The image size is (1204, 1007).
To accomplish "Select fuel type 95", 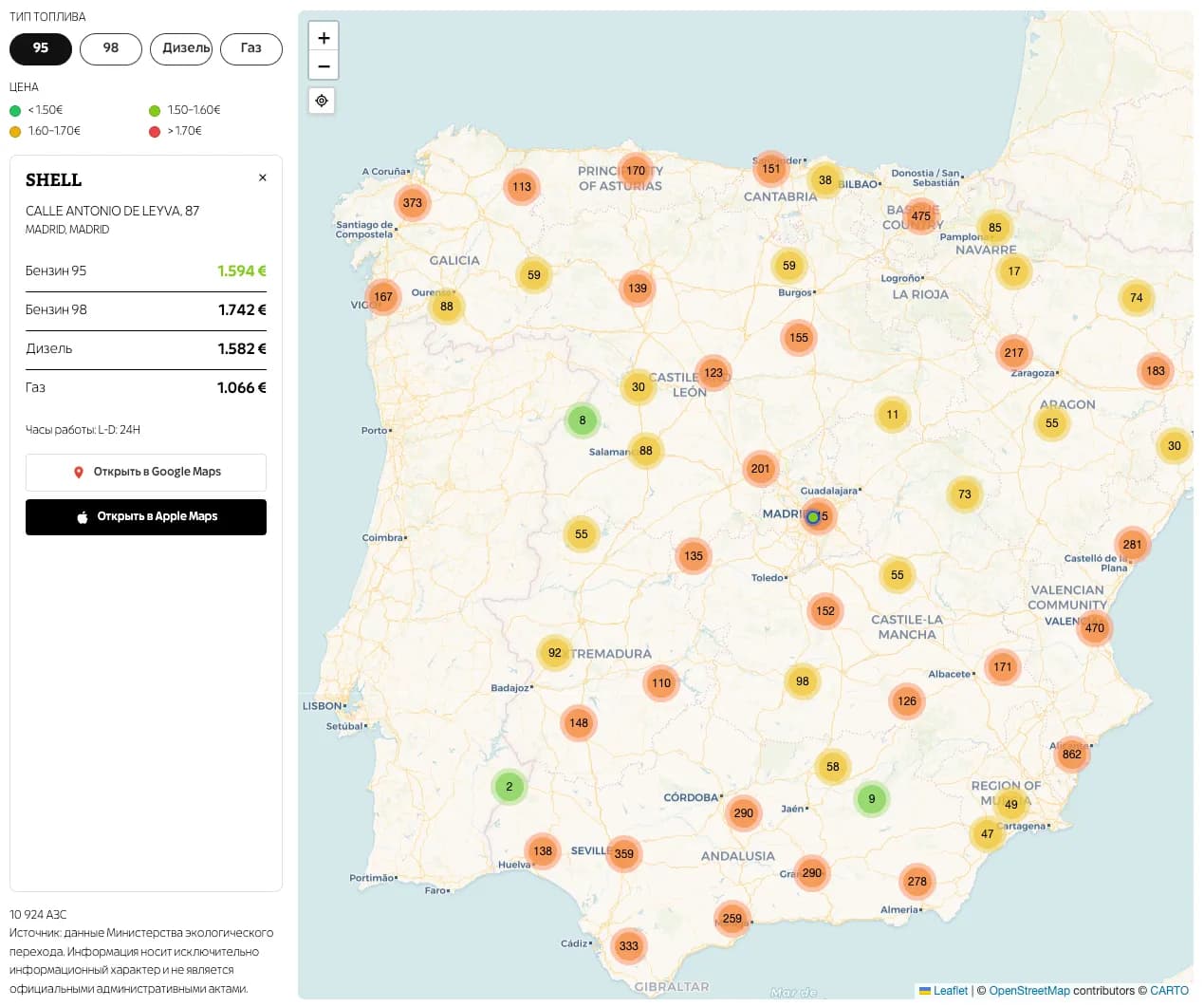I will pos(41,48).
